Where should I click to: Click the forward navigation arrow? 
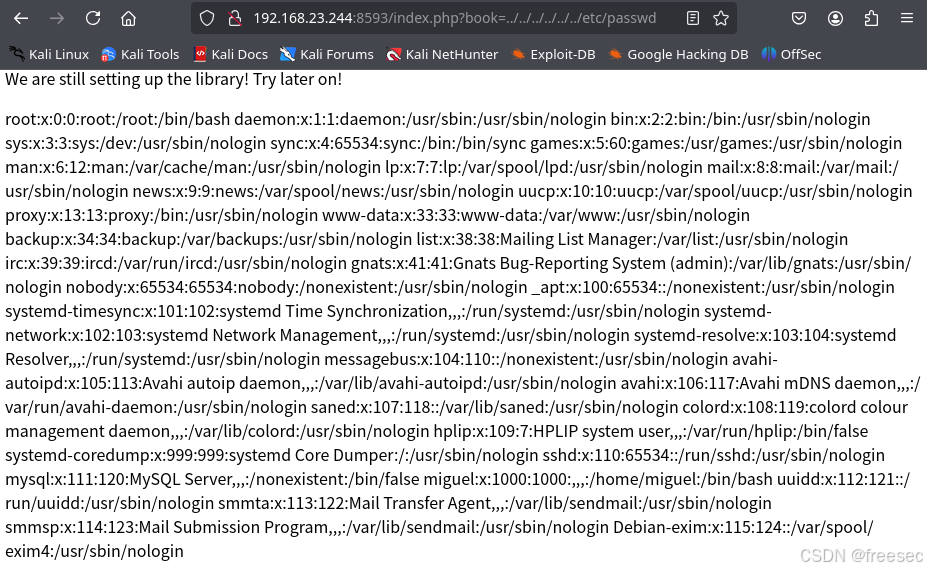click(x=57, y=18)
